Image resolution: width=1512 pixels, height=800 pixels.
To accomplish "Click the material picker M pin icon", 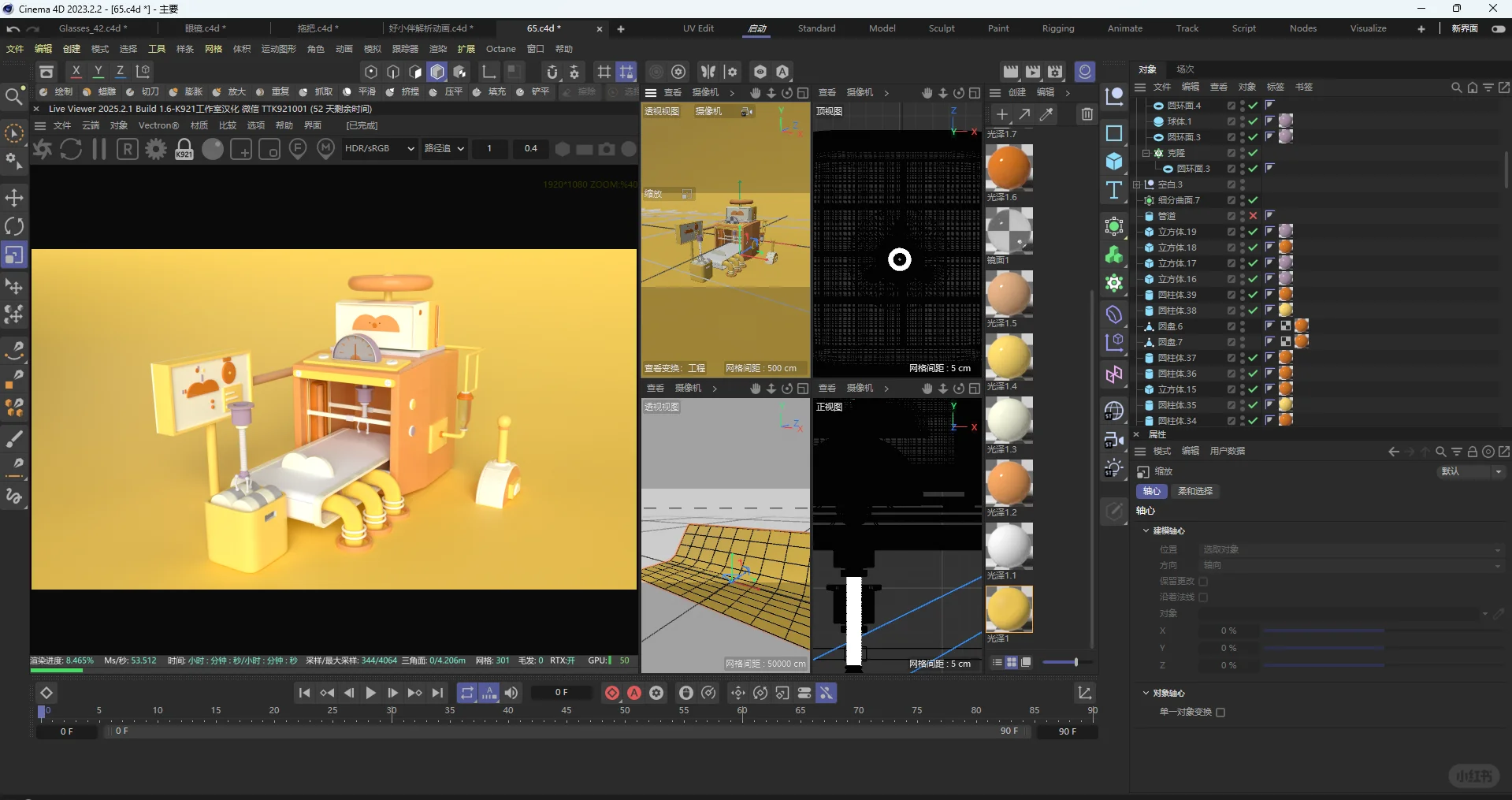I will 326,149.
